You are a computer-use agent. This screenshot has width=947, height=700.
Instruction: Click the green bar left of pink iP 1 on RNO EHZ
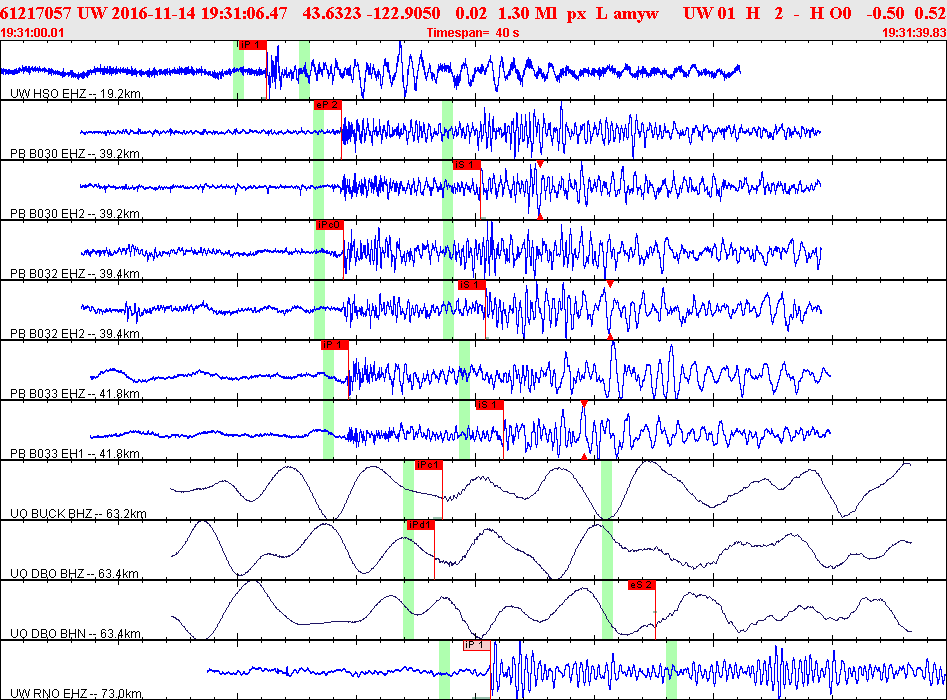(x=444, y=670)
